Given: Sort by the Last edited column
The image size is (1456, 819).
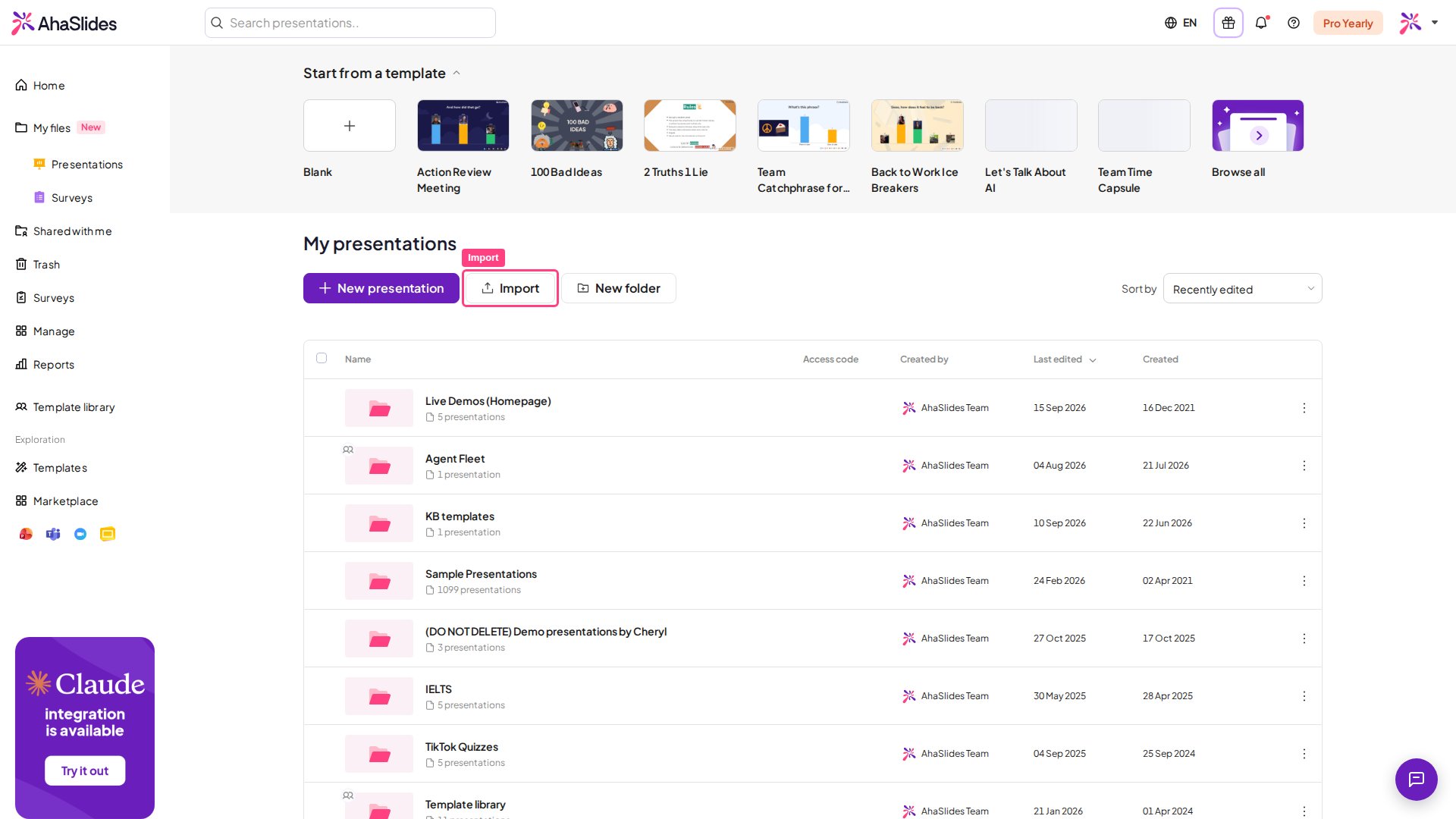Looking at the screenshot, I should pos(1065,359).
